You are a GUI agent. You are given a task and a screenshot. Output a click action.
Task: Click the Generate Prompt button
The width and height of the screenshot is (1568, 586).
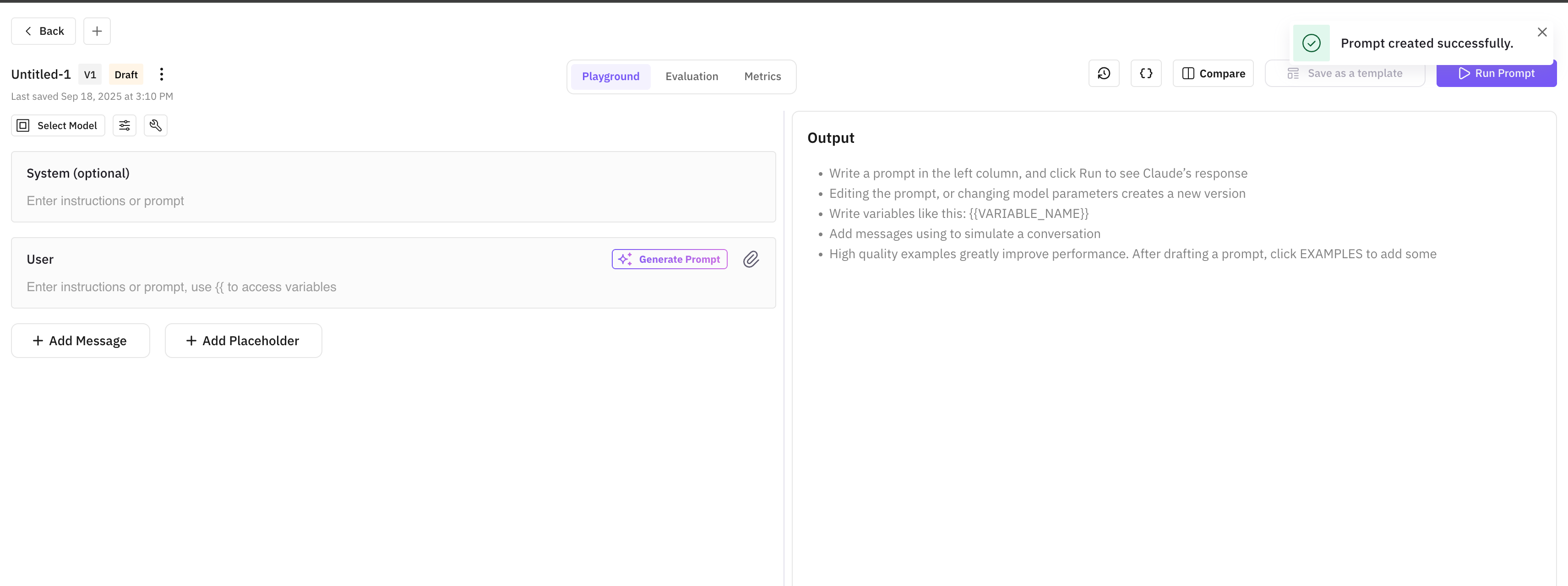coord(669,259)
